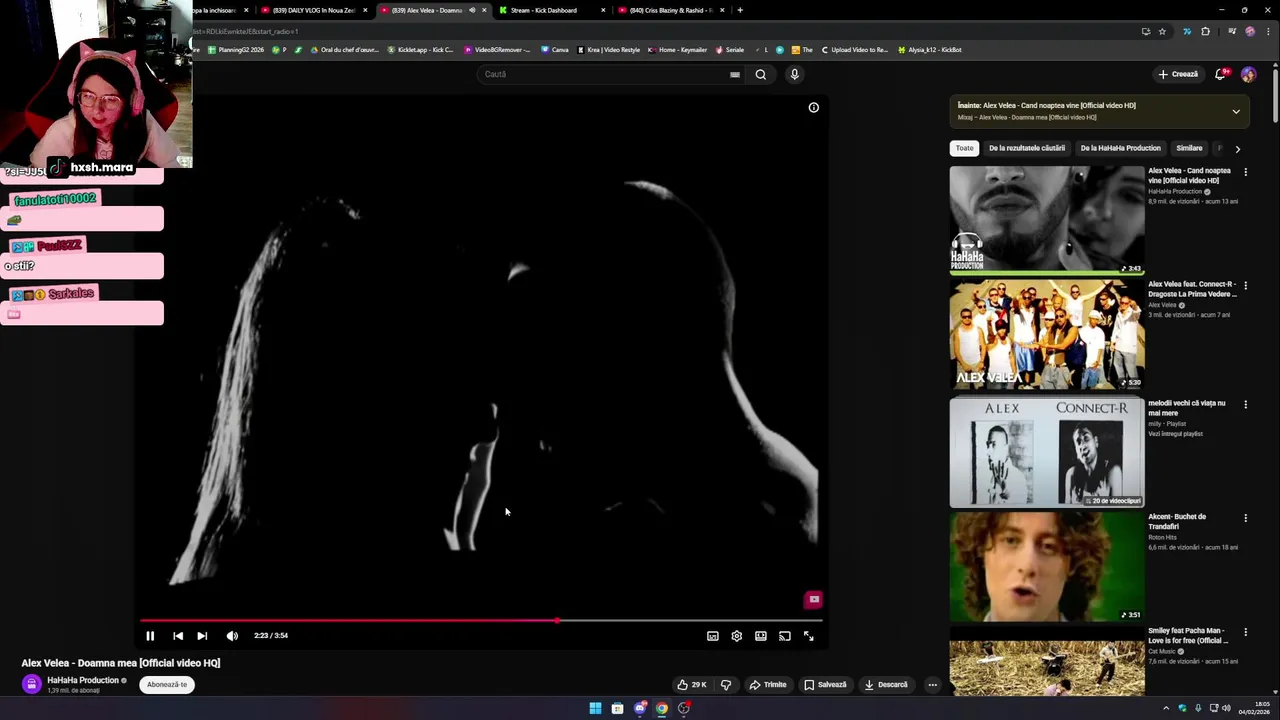Screen dimensions: 1280x720
Task: Mute the video with the player volume icon
Action: [x=232, y=636]
